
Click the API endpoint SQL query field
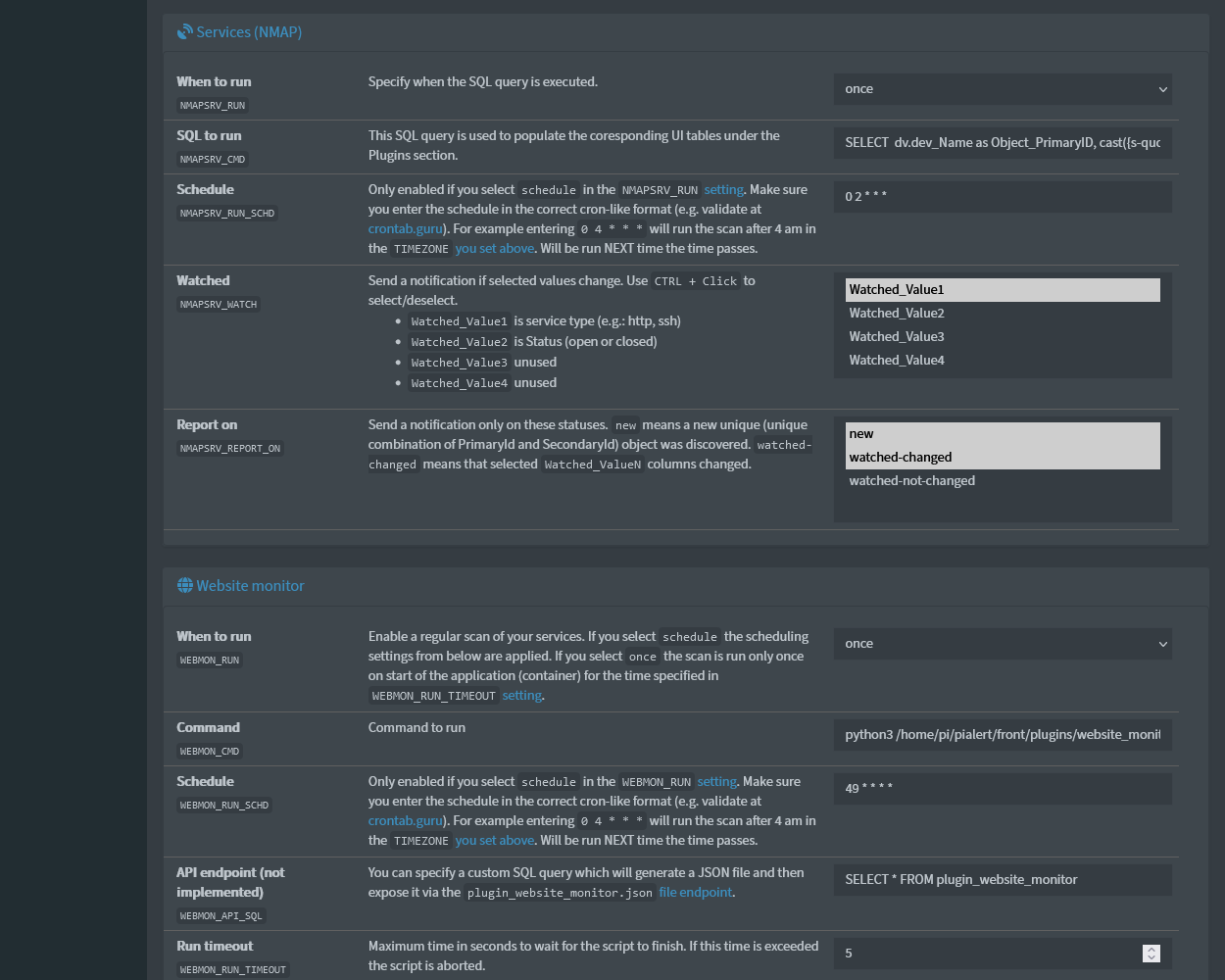1002,880
